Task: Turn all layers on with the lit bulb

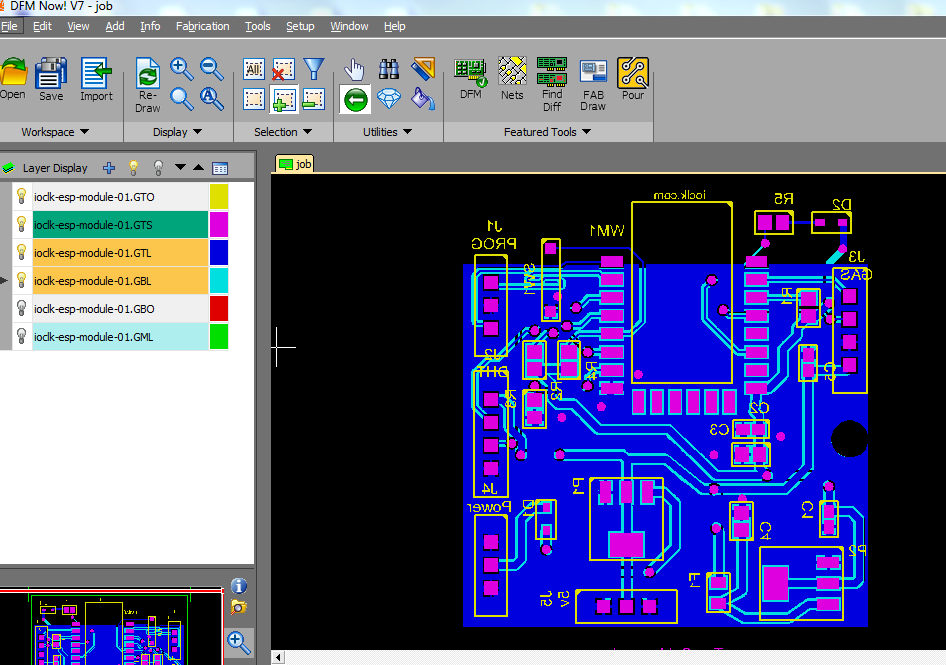Action: click(x=134, y=168)
